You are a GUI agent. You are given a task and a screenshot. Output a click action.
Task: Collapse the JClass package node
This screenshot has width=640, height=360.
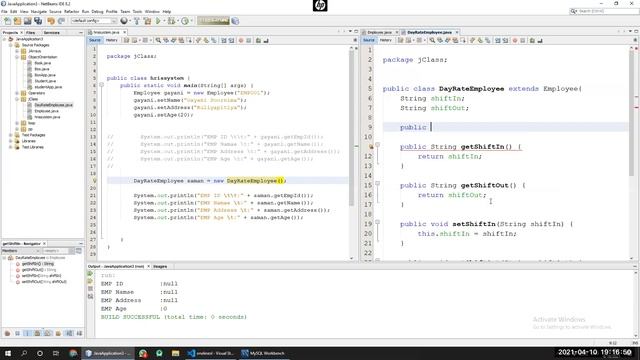tap(17, 99)
